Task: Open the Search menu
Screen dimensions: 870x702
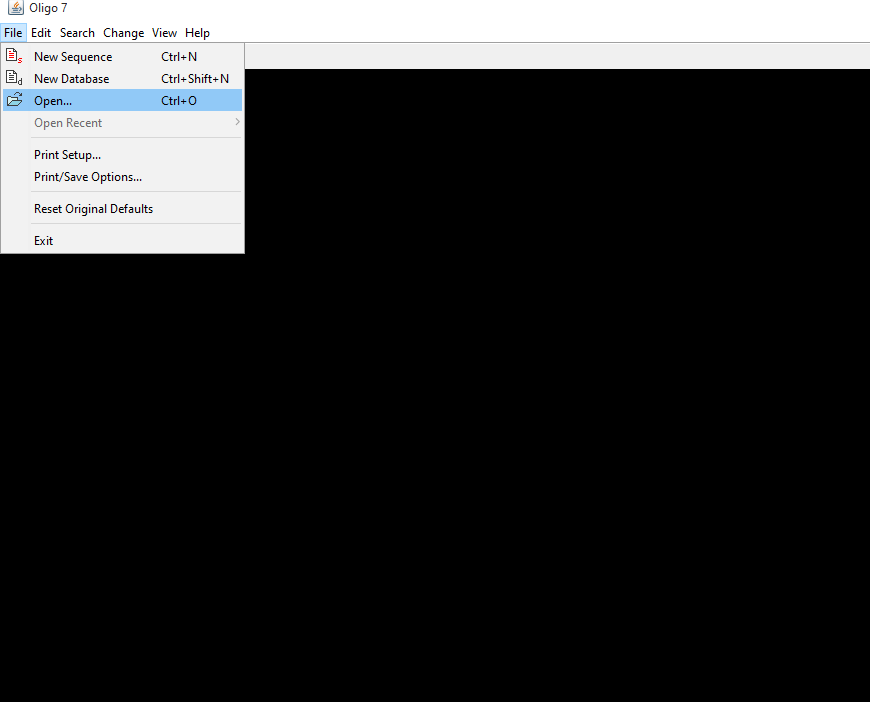Action: point(77,33)
